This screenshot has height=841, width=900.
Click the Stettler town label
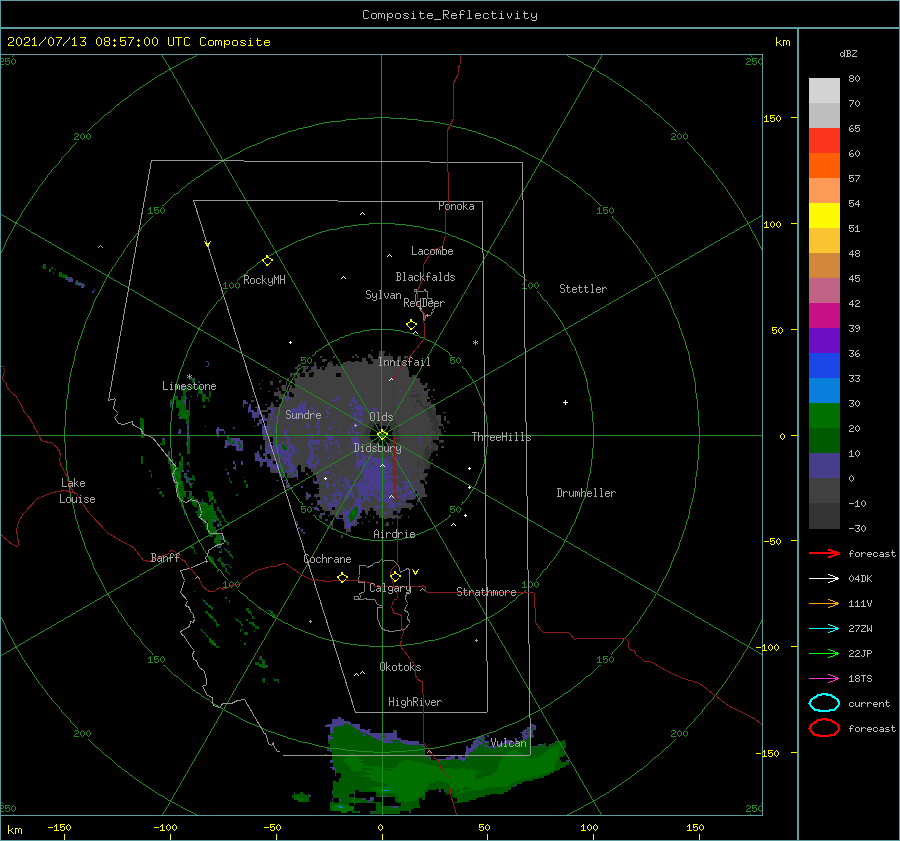583,289
